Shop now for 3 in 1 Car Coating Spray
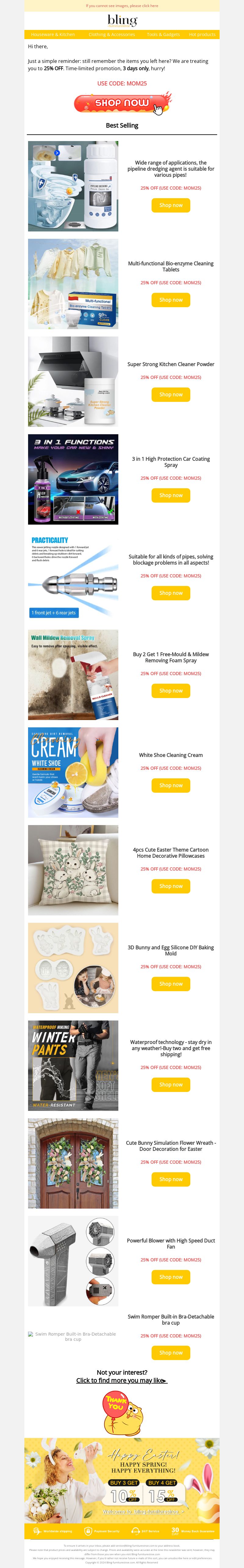Image resolution: width=244 pixels, height=1568 pixels. coord(171,496)
